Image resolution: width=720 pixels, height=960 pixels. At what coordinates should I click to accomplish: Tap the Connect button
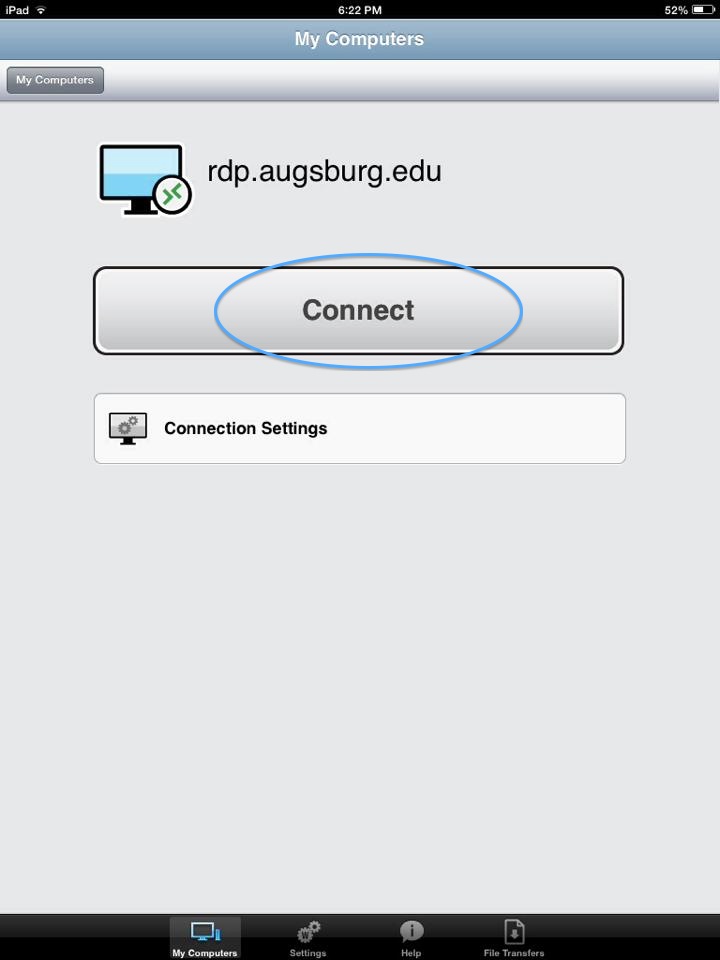click(x=359, y=310)
